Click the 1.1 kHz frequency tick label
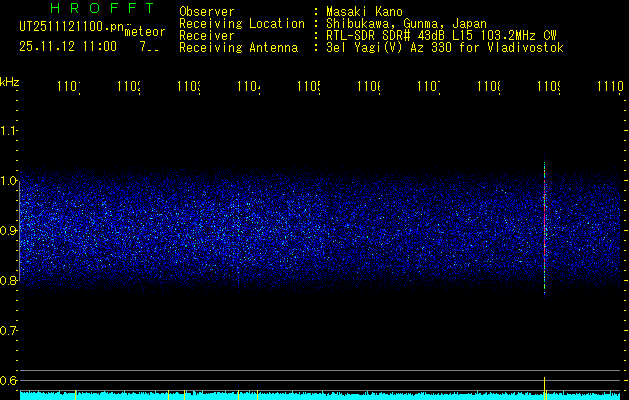Image resolution: width=629 pixels, height=400 pixels. (9, 130)
